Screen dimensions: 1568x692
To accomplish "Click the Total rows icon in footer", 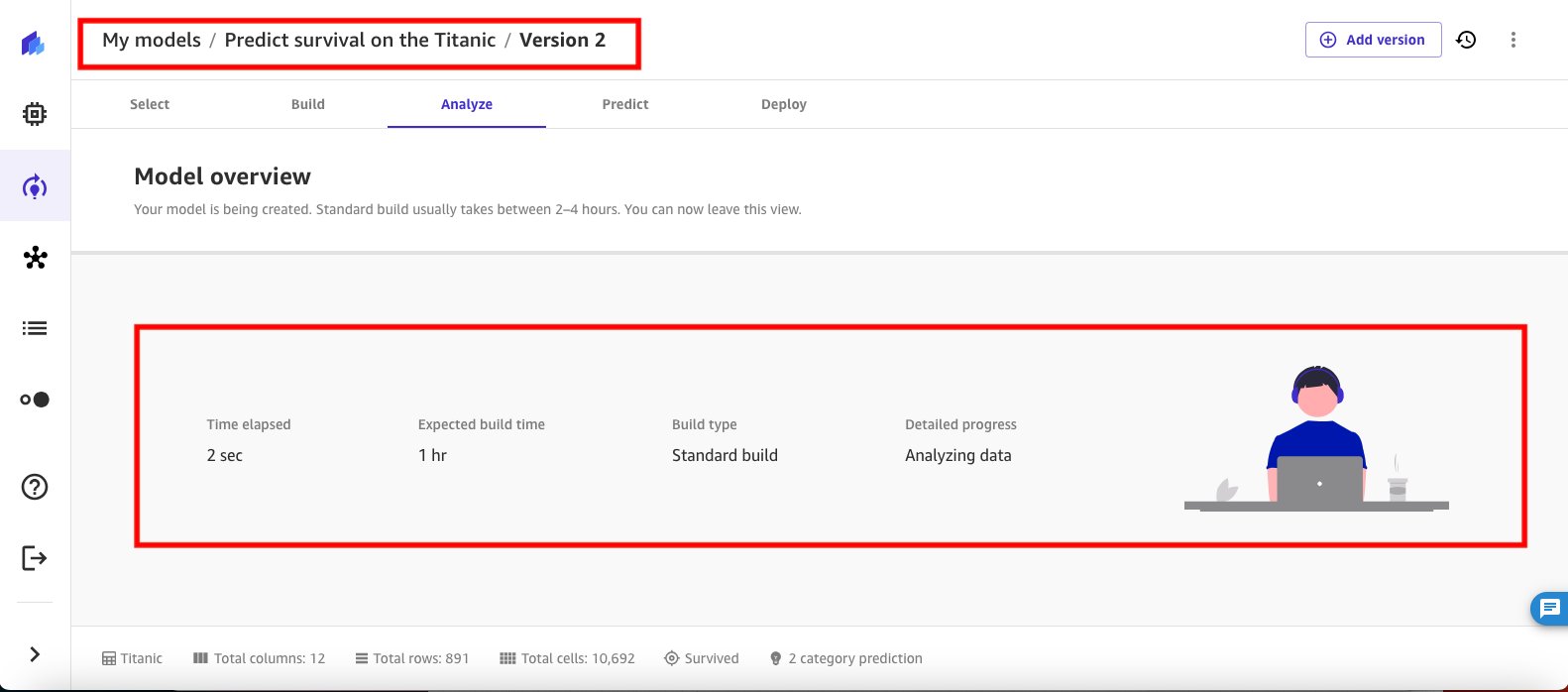I will [362, 658].
